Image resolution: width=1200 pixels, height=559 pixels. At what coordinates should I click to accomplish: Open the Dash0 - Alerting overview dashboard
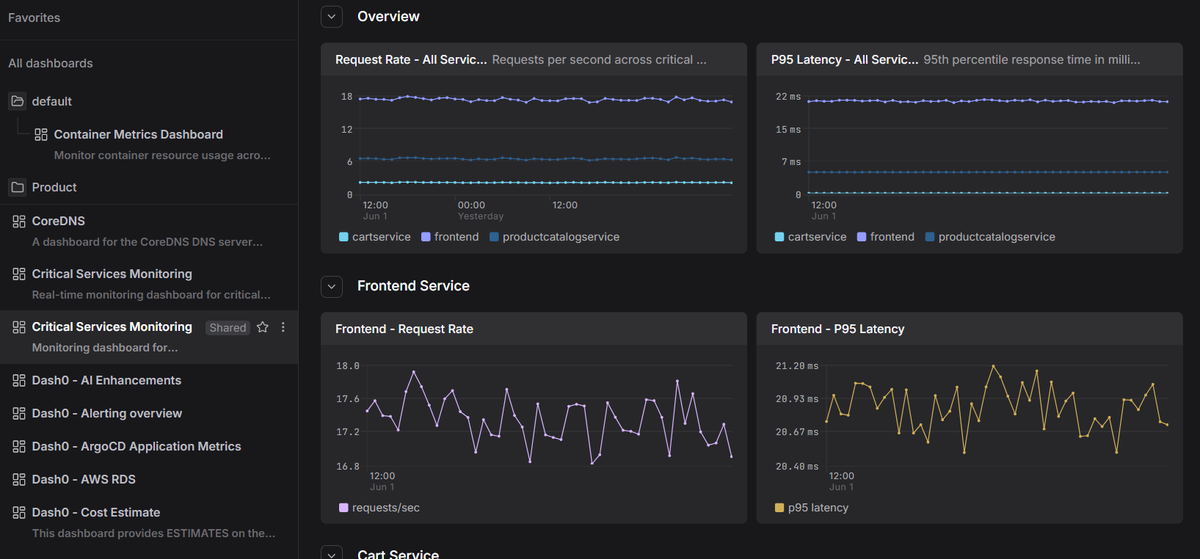(x=107, y=413)
